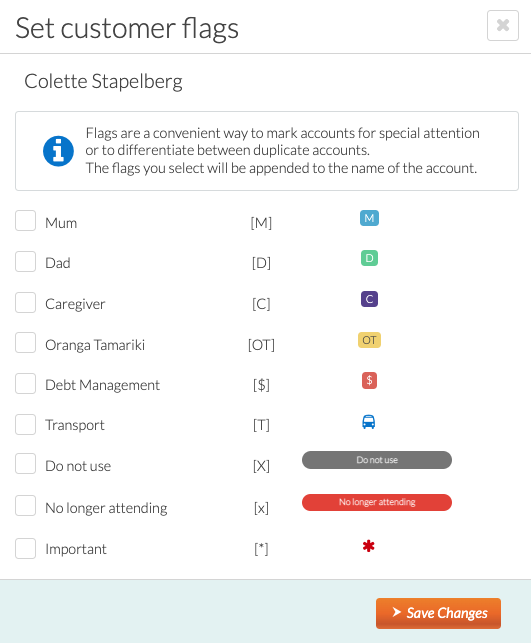The width and height of the screenshot is (531, 643).
Task: Click the red dollar Debt Management badge
Action: (x=369, y=381)
